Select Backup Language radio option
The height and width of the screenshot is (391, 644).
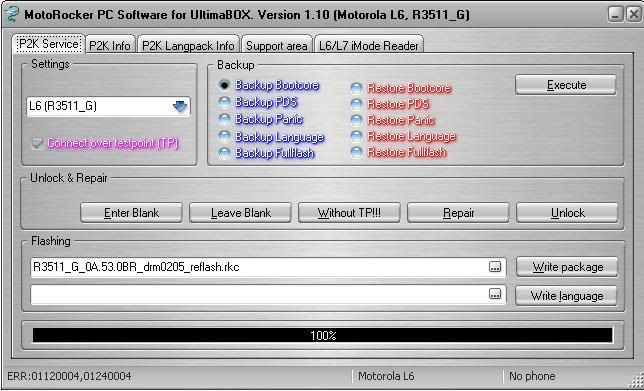coord(224,137)
